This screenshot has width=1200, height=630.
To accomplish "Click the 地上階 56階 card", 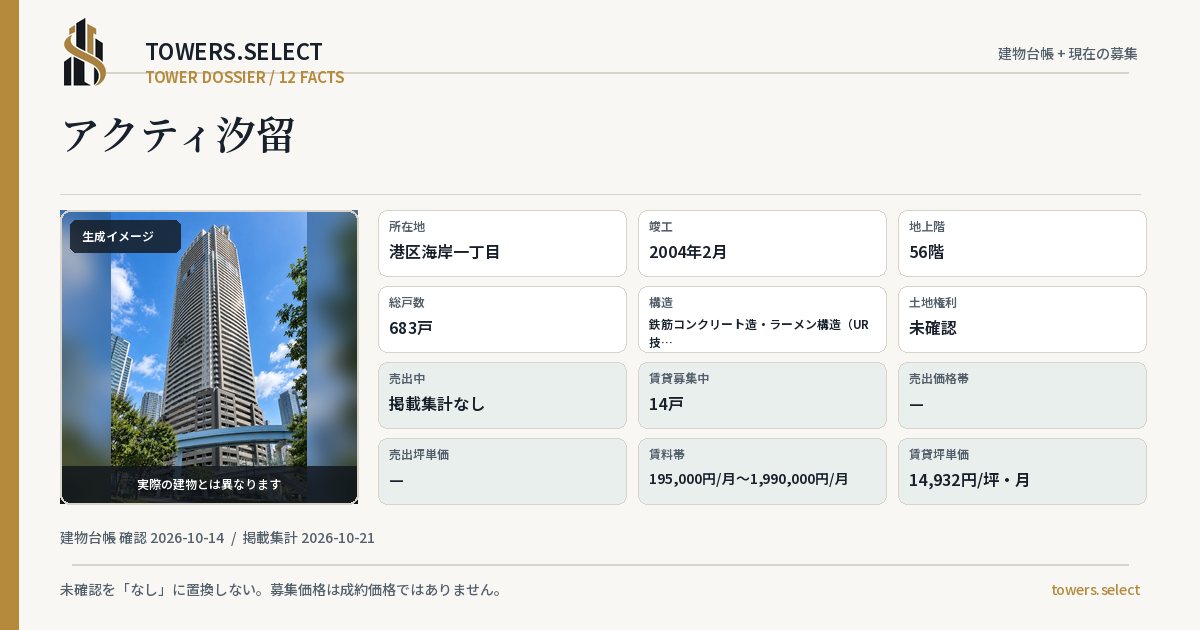I will [x=1022, y=243].
